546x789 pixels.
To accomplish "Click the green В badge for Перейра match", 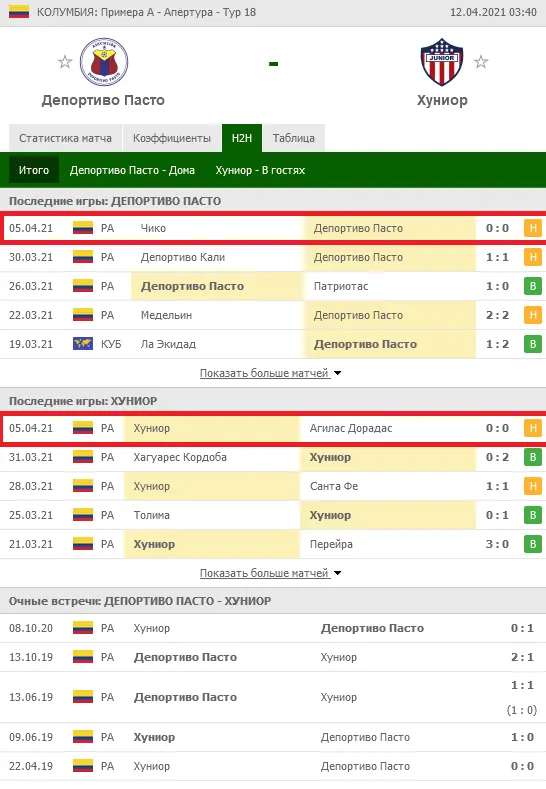I will (x=533, y=544).
